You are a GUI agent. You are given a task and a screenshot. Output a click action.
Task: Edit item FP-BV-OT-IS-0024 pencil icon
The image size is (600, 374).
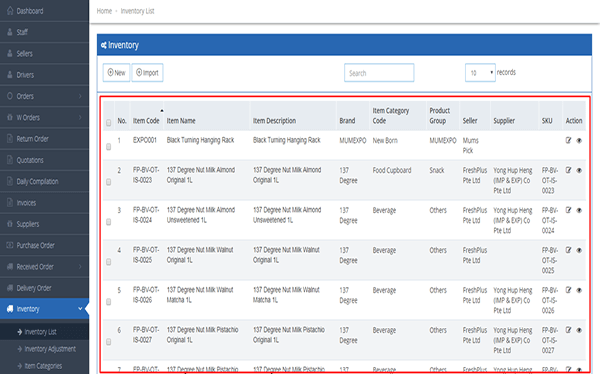pos(568,210)
